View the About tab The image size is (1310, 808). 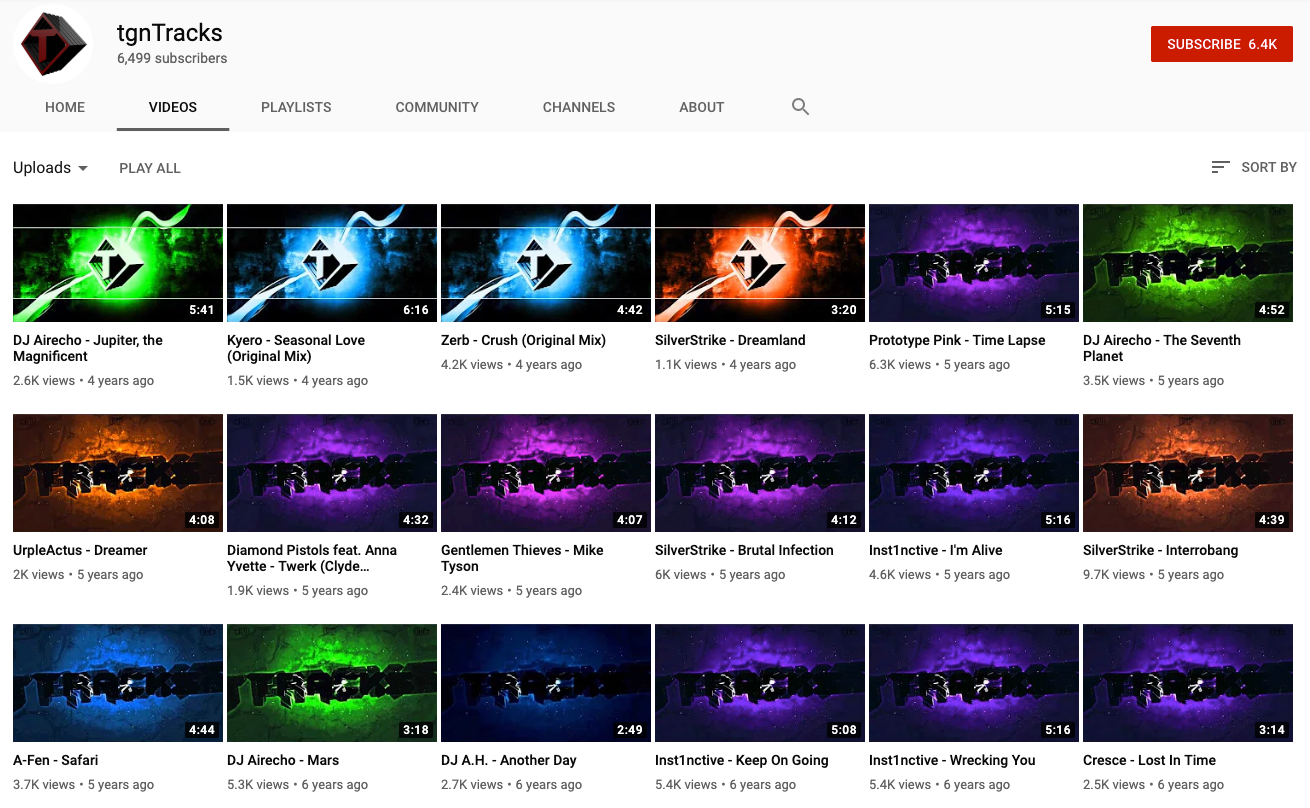(702, 107)
